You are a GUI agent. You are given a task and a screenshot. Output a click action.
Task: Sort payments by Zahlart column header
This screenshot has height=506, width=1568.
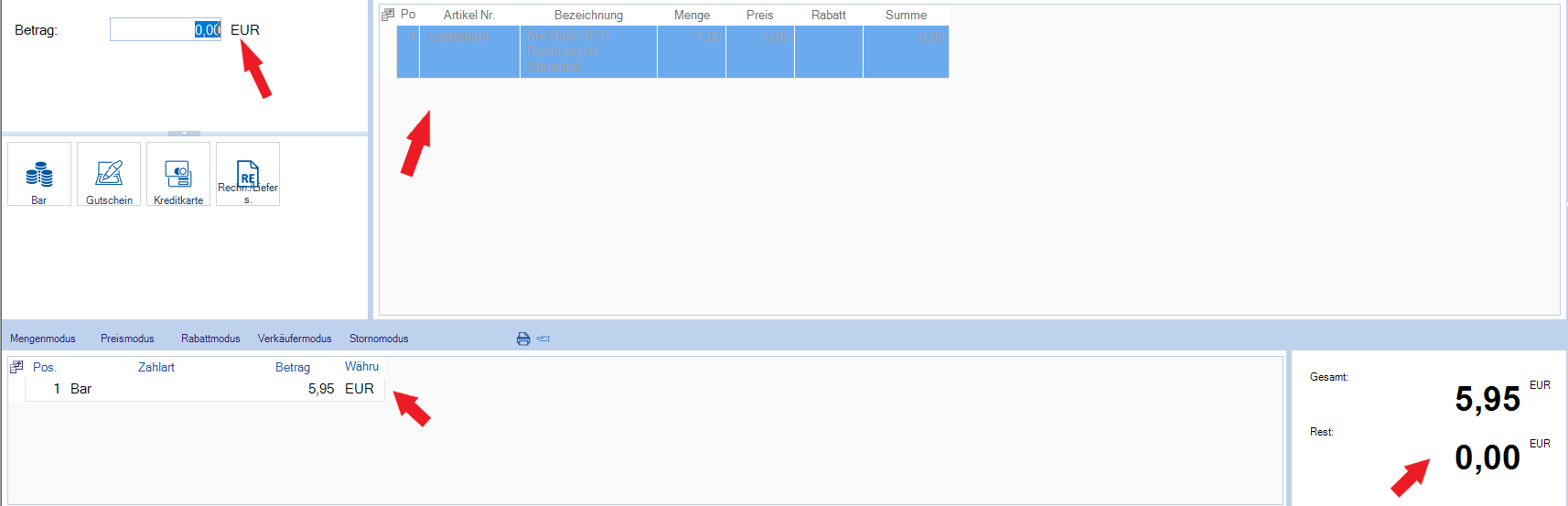coord(156,367)
